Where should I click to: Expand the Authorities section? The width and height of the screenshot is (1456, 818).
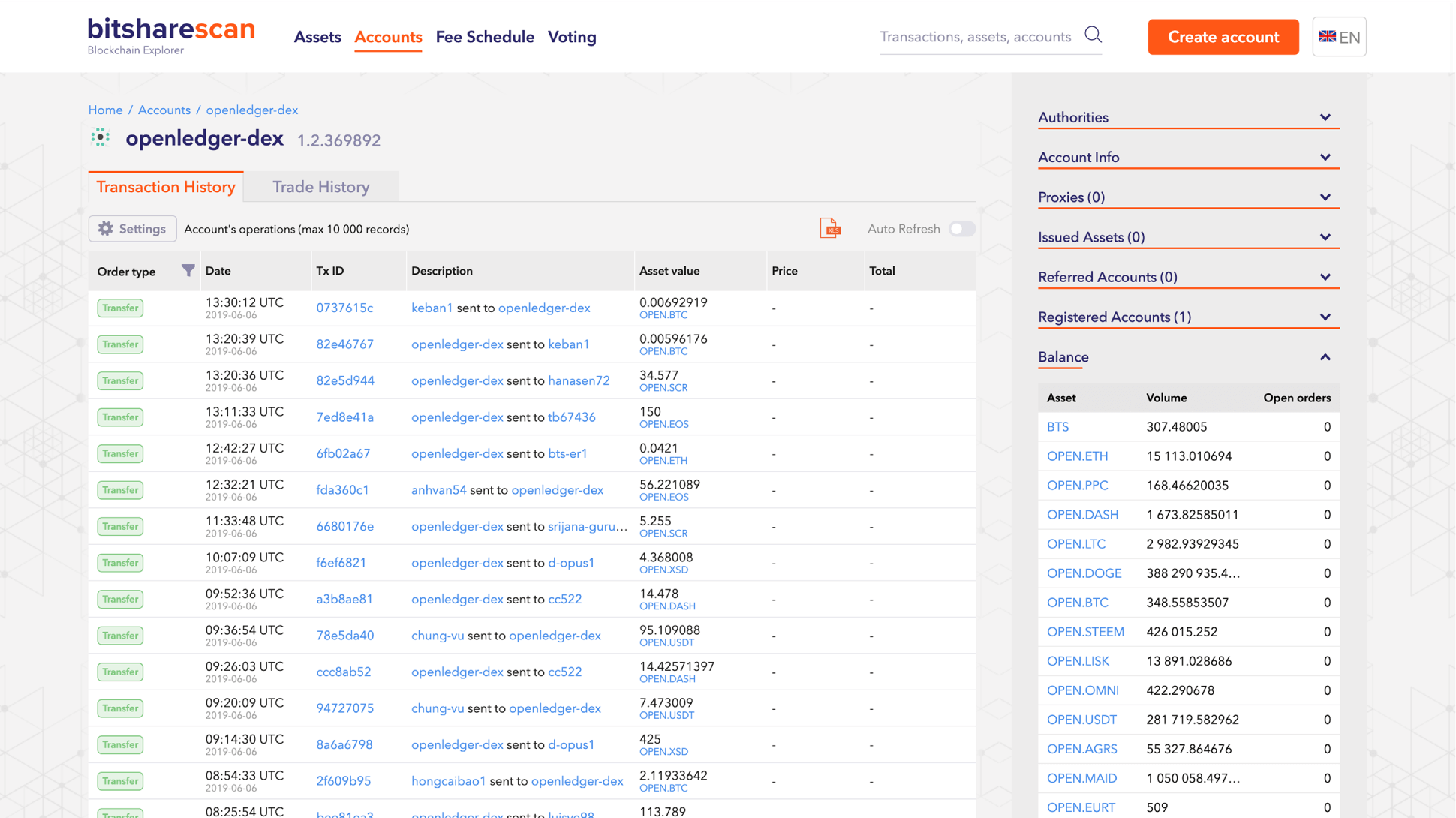click(x=1325, y=118)
